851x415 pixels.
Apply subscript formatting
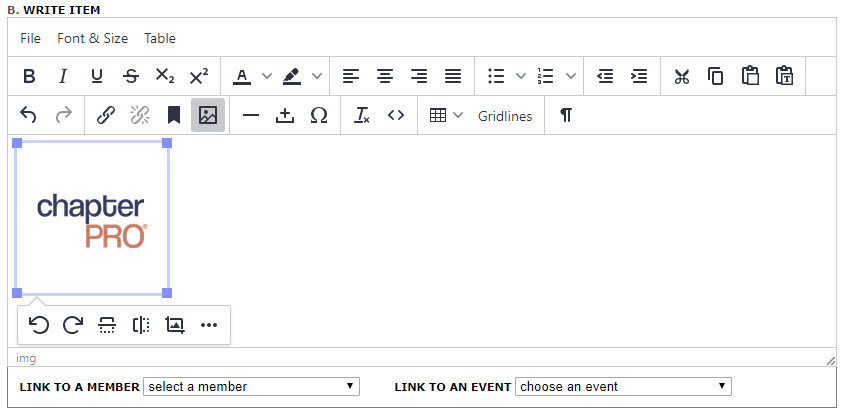pos(164,76)
